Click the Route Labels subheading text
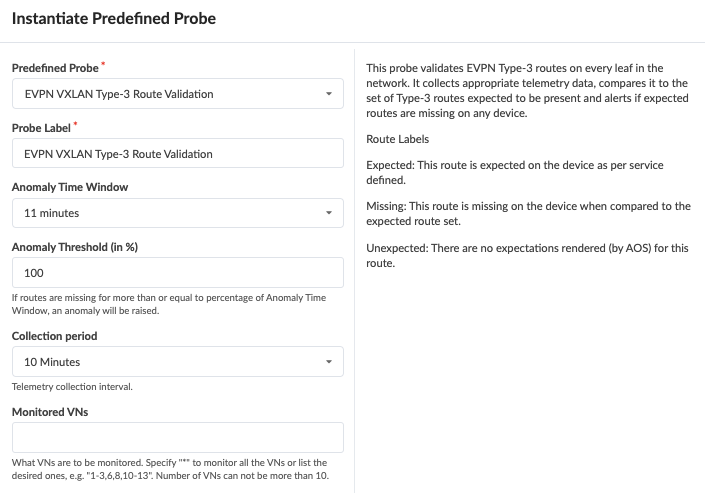The image size is (705, 498). point(398,140)
